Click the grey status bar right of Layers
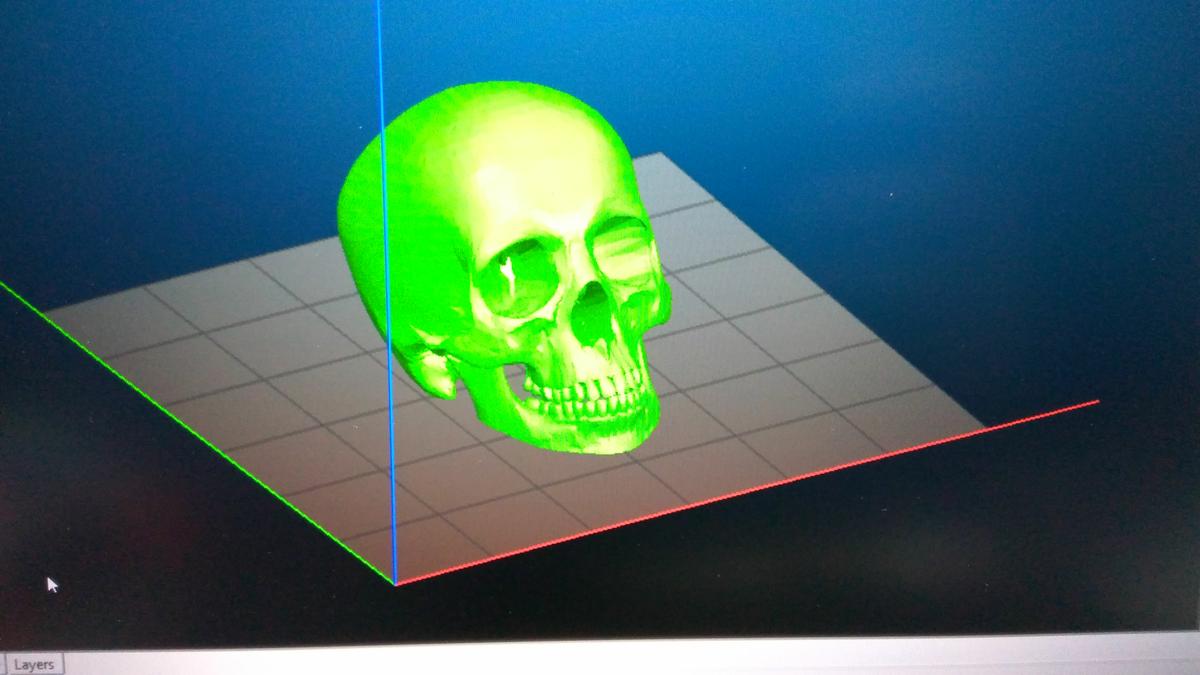Image resolution: width=1200 pixels, height=675 pixels. click(600, 662)
